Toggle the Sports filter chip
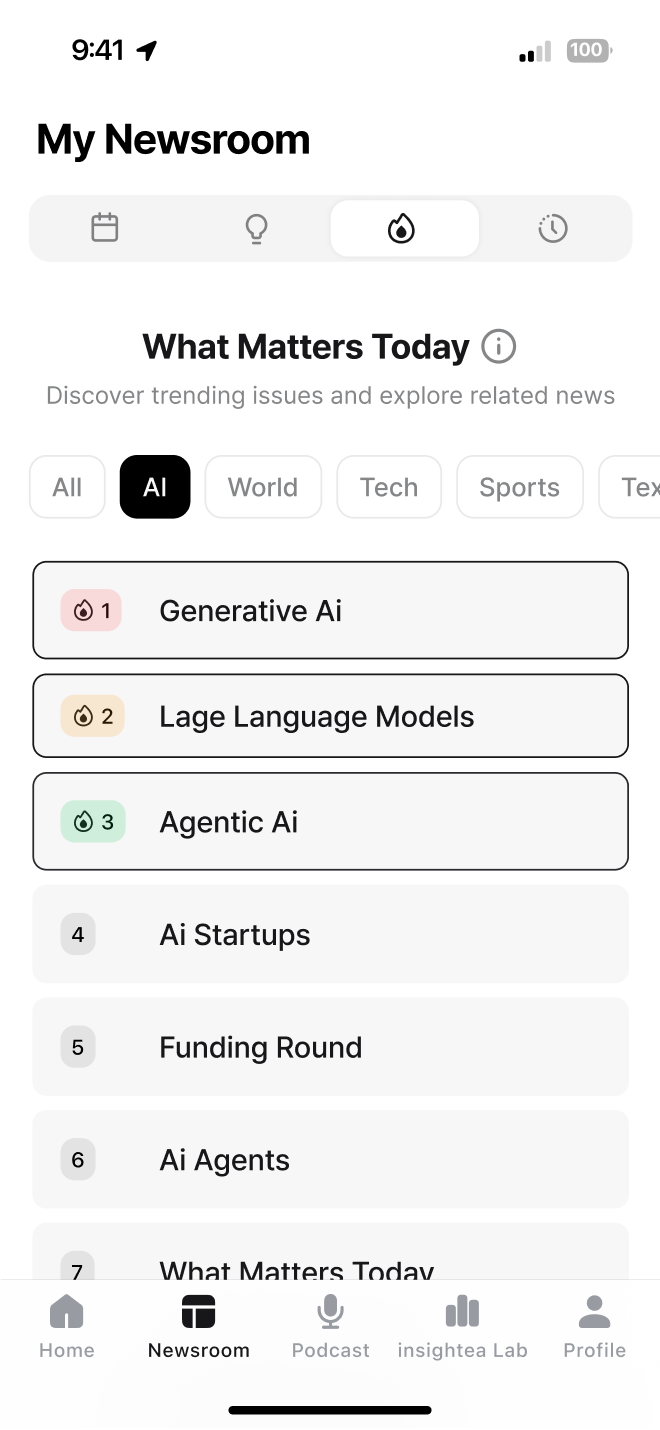Image resolution: width=660 pixels, height=1430 pixels. pos(519,487)
